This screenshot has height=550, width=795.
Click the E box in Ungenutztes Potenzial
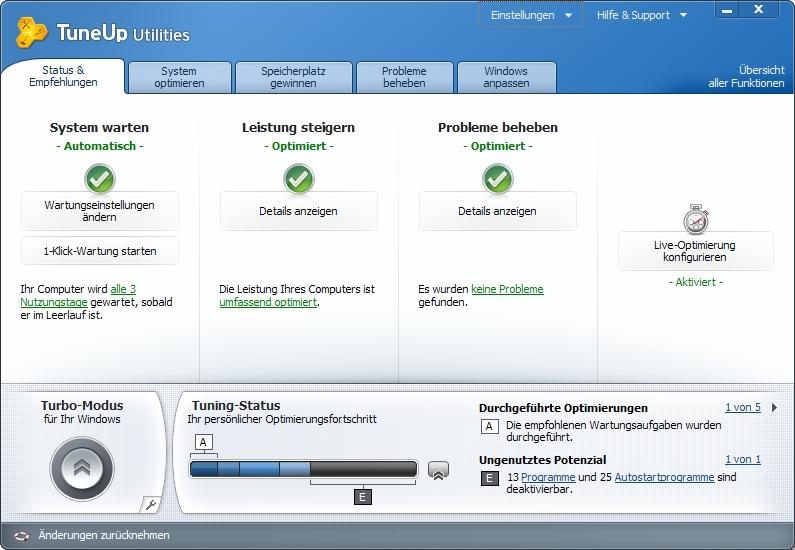[489, 479]
